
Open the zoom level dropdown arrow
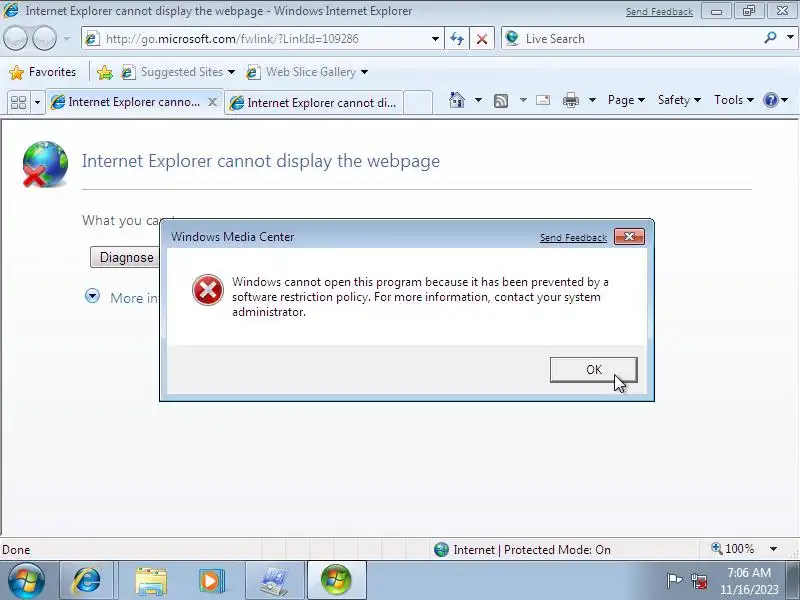click(773, 549)
